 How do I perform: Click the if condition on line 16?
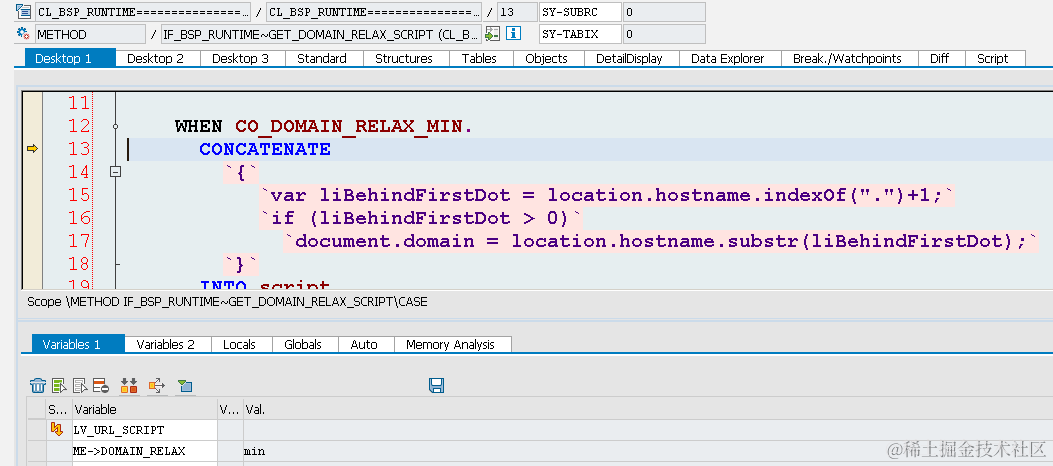421,218
